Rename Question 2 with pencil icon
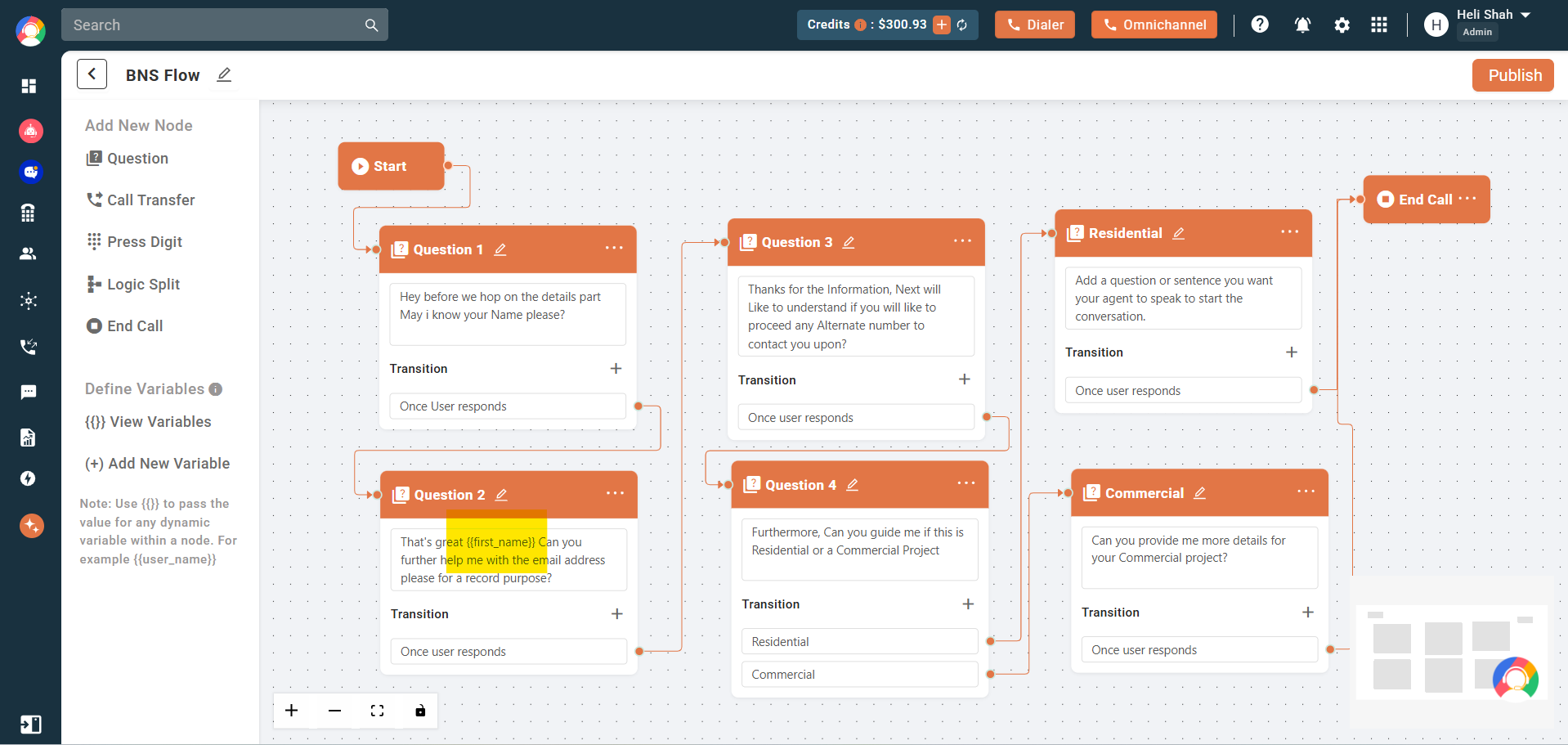The image size is (1568, 745). [x=502, y=495]
